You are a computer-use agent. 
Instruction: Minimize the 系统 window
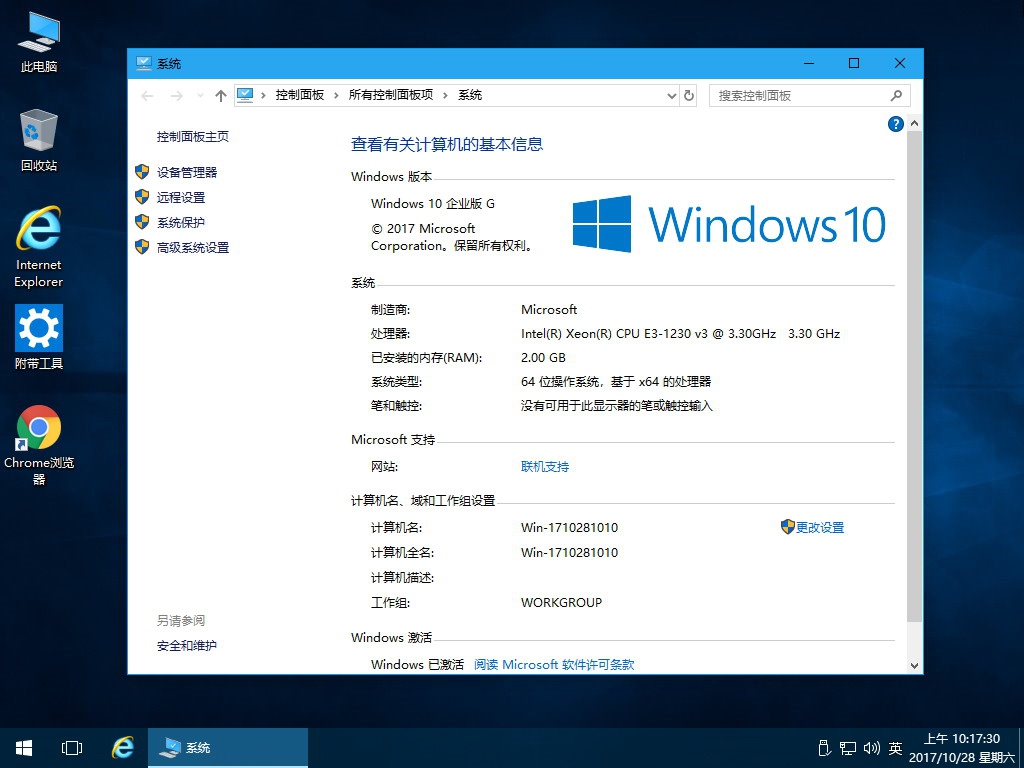808,63
